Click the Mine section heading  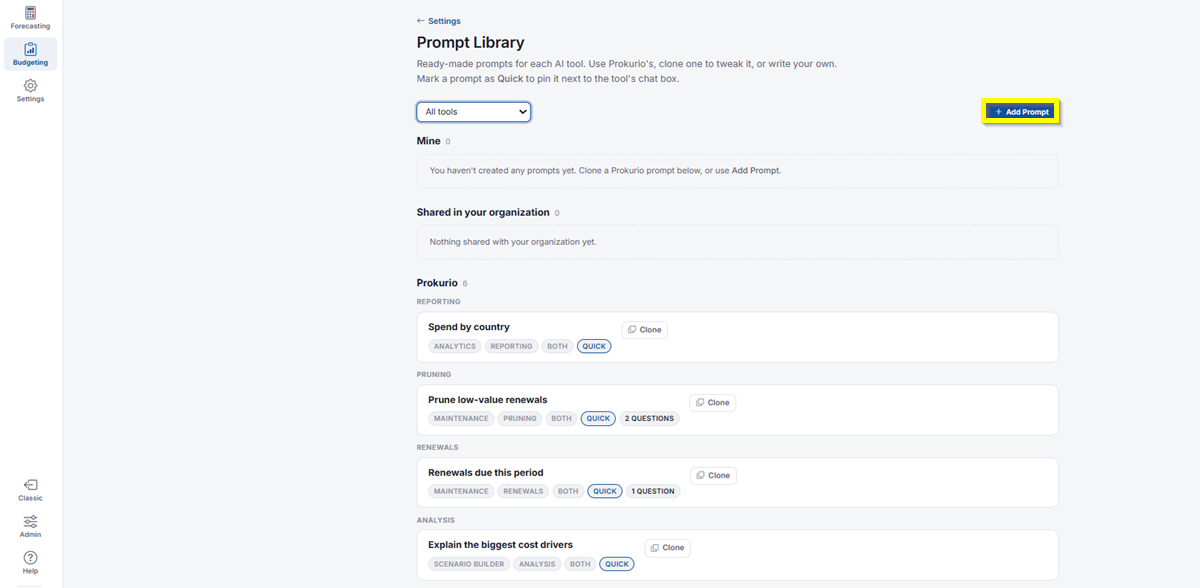(429, 141)
